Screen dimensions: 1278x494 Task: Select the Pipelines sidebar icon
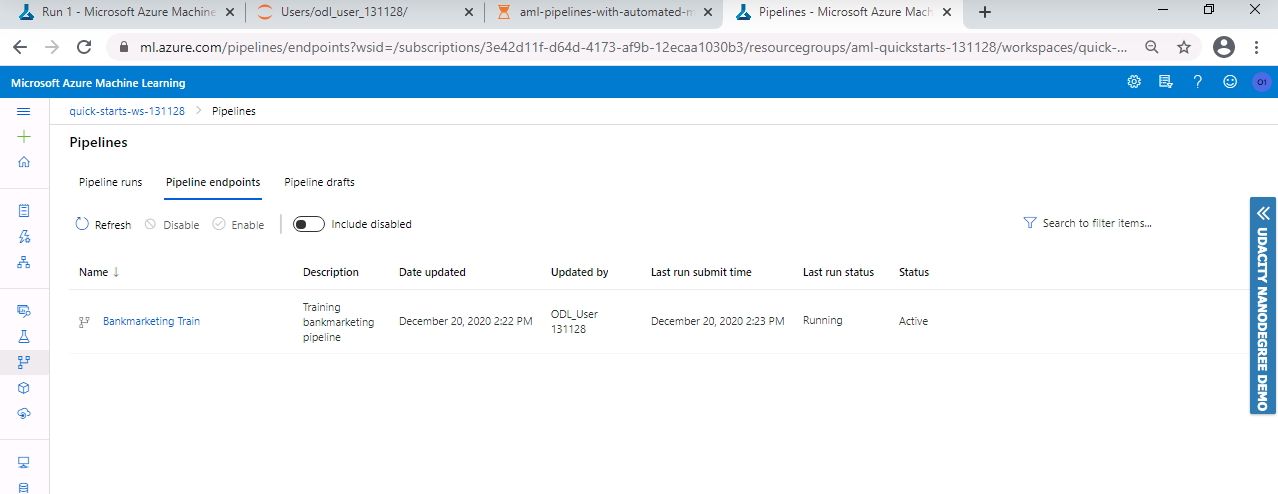click(24, 362)
